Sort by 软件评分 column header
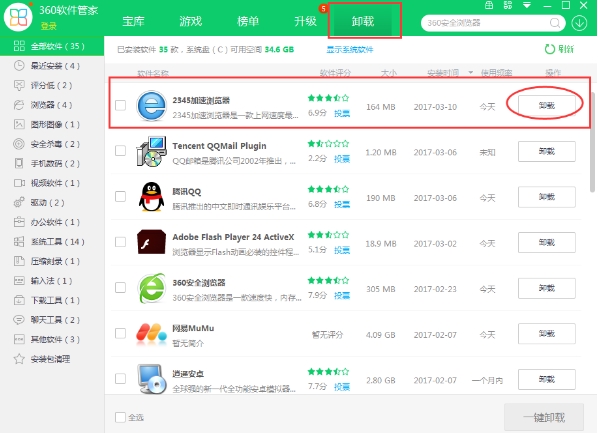598x433 pixels. [335, 72]
